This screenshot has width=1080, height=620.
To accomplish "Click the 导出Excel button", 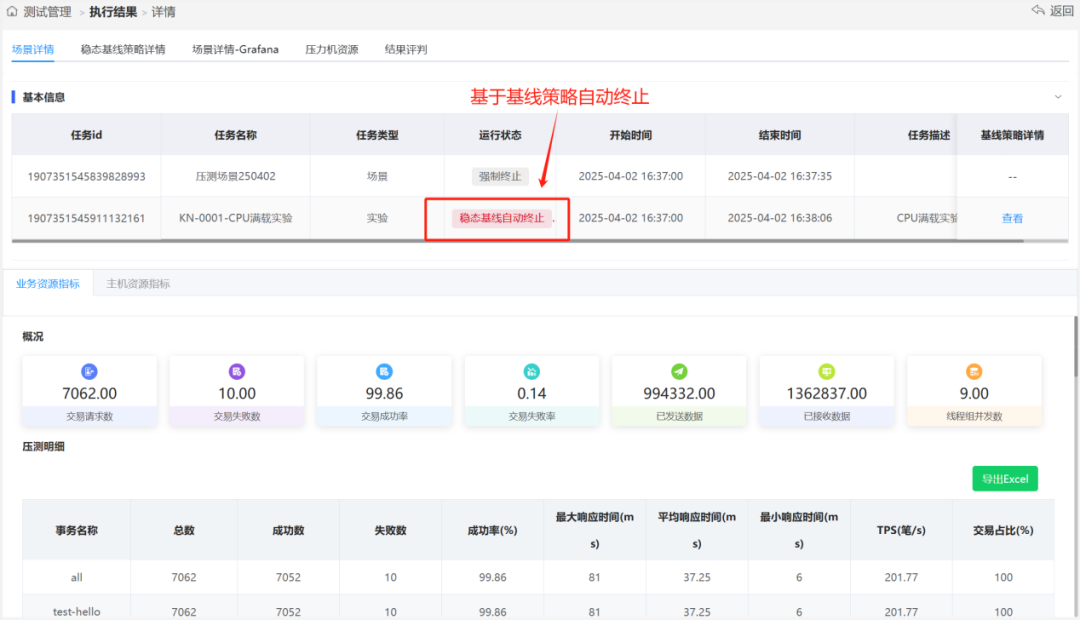I will click(1005, 479).
